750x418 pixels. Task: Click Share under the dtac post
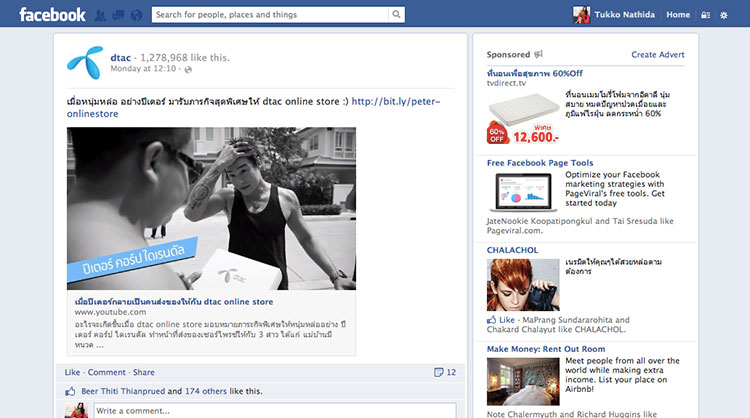click(x=143, y=372)
